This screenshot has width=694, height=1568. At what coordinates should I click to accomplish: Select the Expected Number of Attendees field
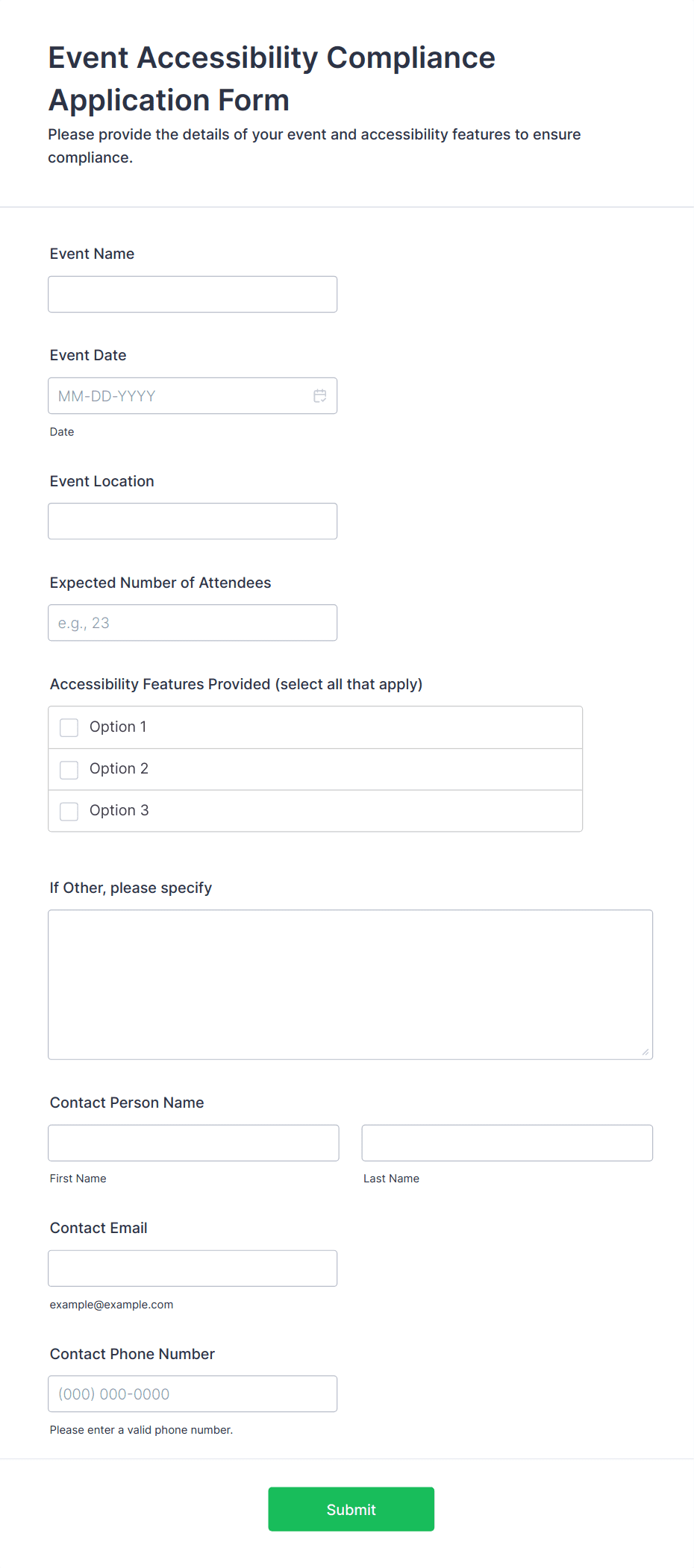(193, 623)
